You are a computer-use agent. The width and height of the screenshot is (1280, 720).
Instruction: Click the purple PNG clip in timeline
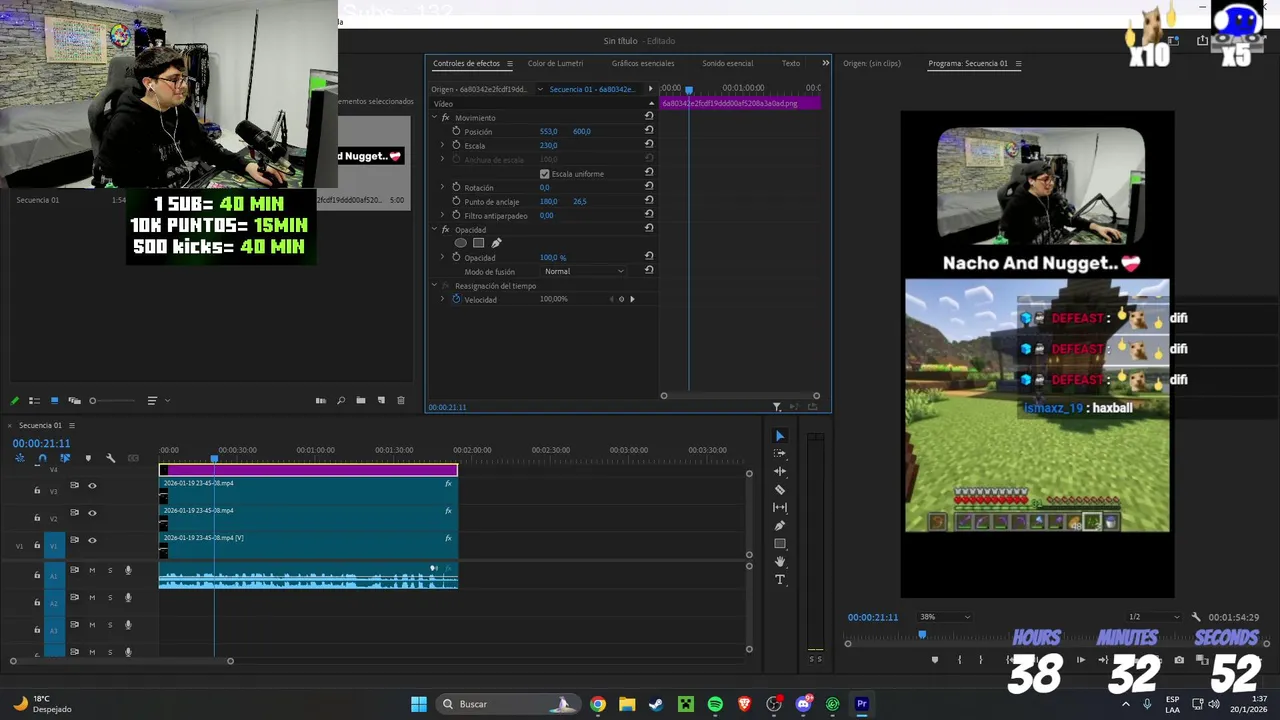[308, 470]
